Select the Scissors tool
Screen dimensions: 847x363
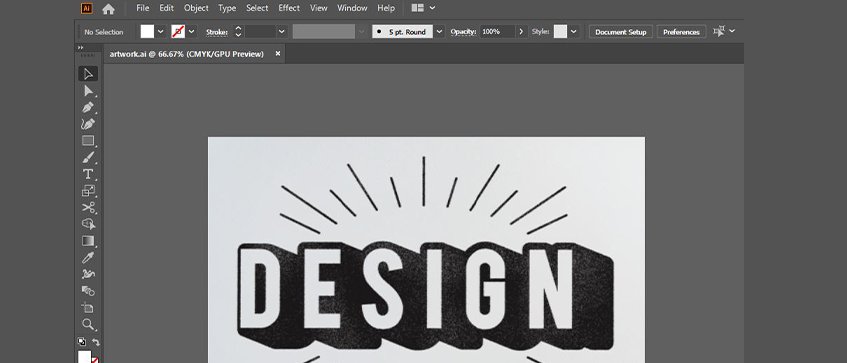[88, 207]
